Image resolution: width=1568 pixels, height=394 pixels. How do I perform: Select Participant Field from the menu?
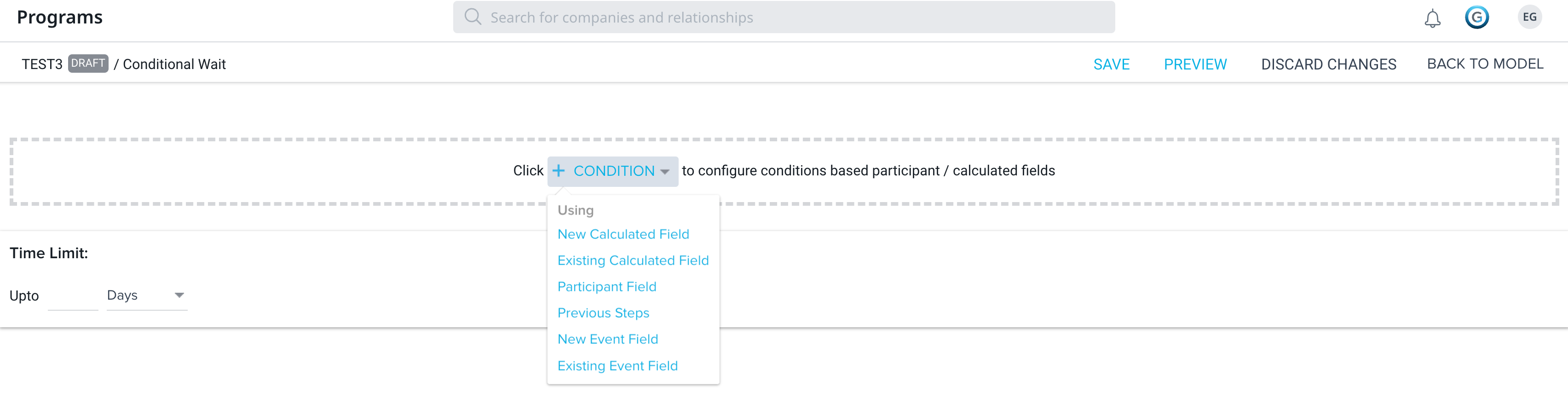pyautogui.click(x=606, y=286)
